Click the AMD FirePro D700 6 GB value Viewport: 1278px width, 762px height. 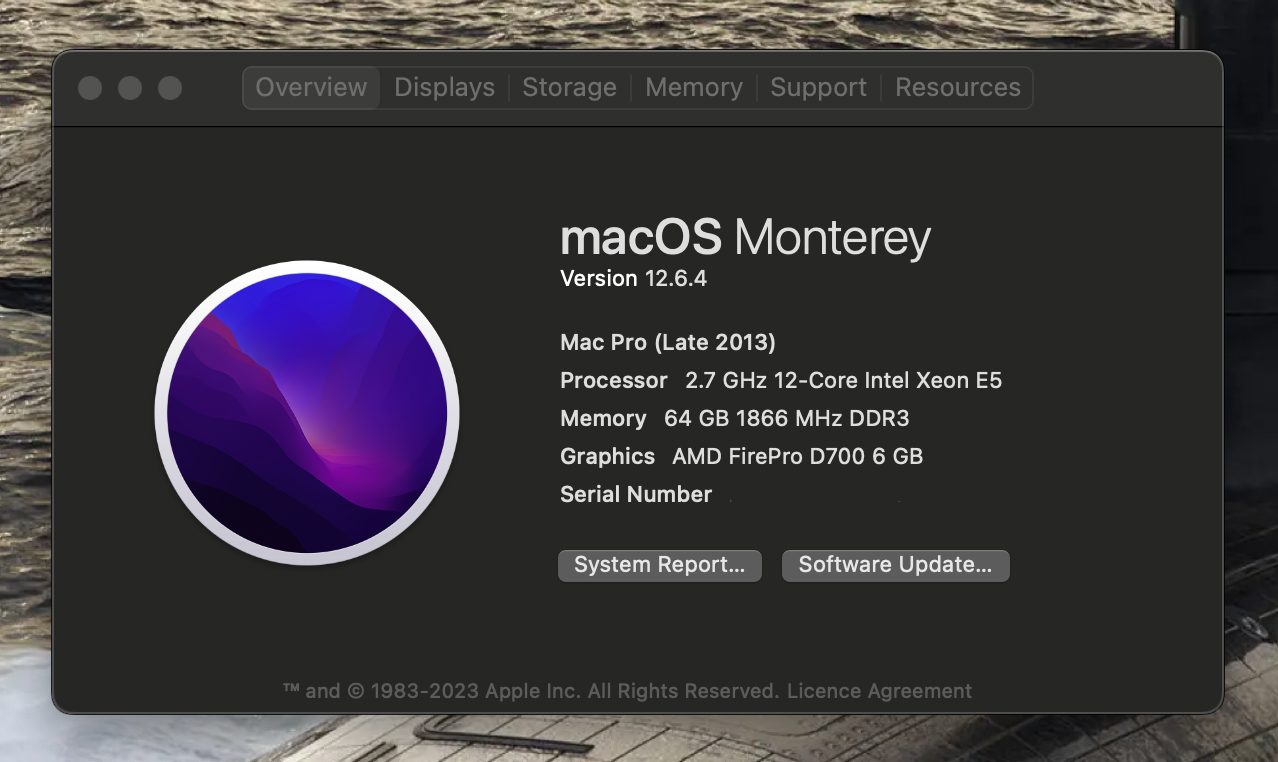point(797,457)
